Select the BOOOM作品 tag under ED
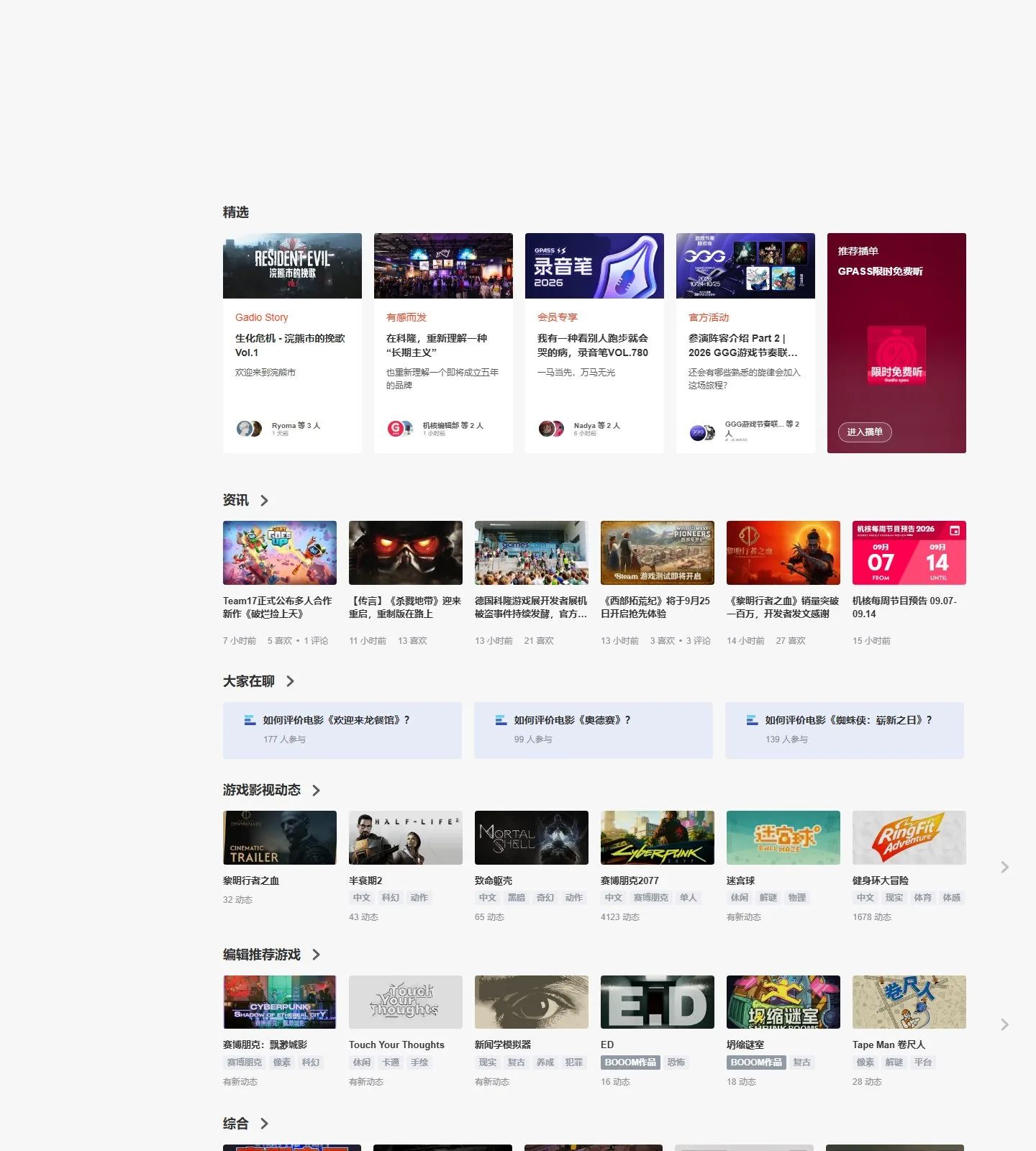 pos(630,1063)
